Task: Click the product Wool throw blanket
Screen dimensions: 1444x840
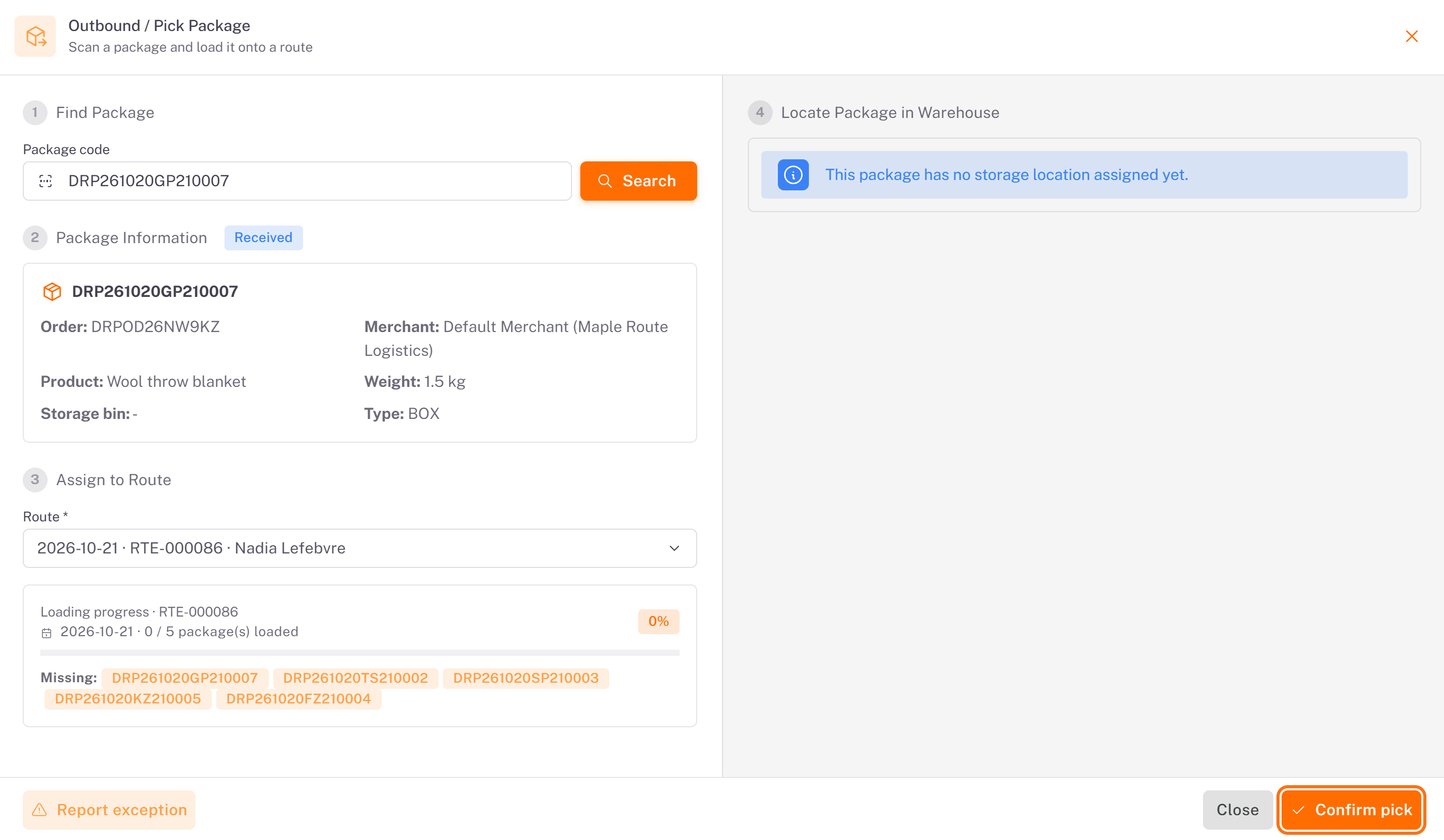Action: pyautogui.click(x=176, y=382)
